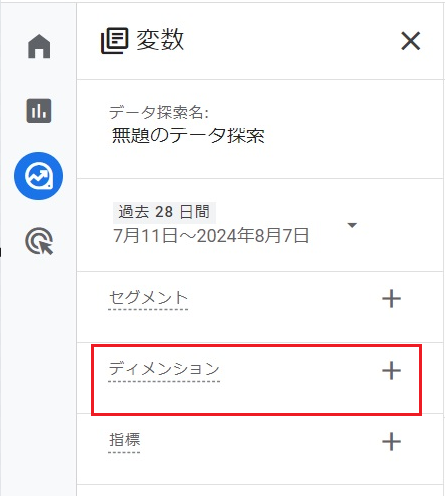Image resolution: width=445 pixels, height=496 pixels.
Task: Open the Reports bar chart icon
Action: pyautogui.click(x=39, y=111)
